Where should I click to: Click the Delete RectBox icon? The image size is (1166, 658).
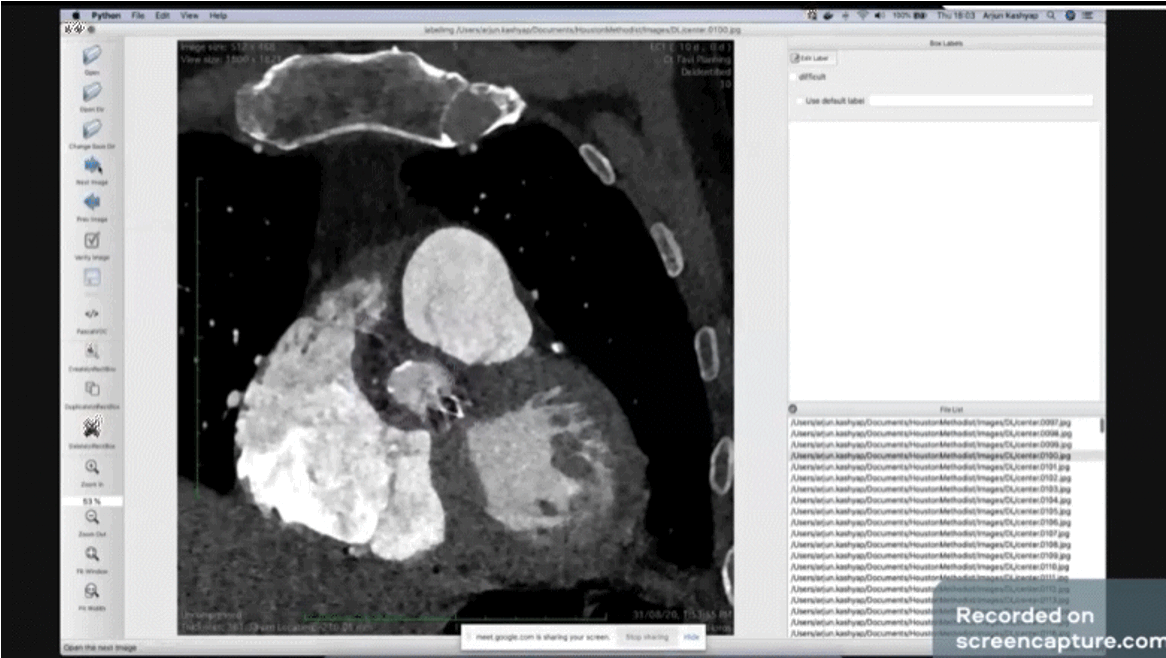click(x=92, y=427)
